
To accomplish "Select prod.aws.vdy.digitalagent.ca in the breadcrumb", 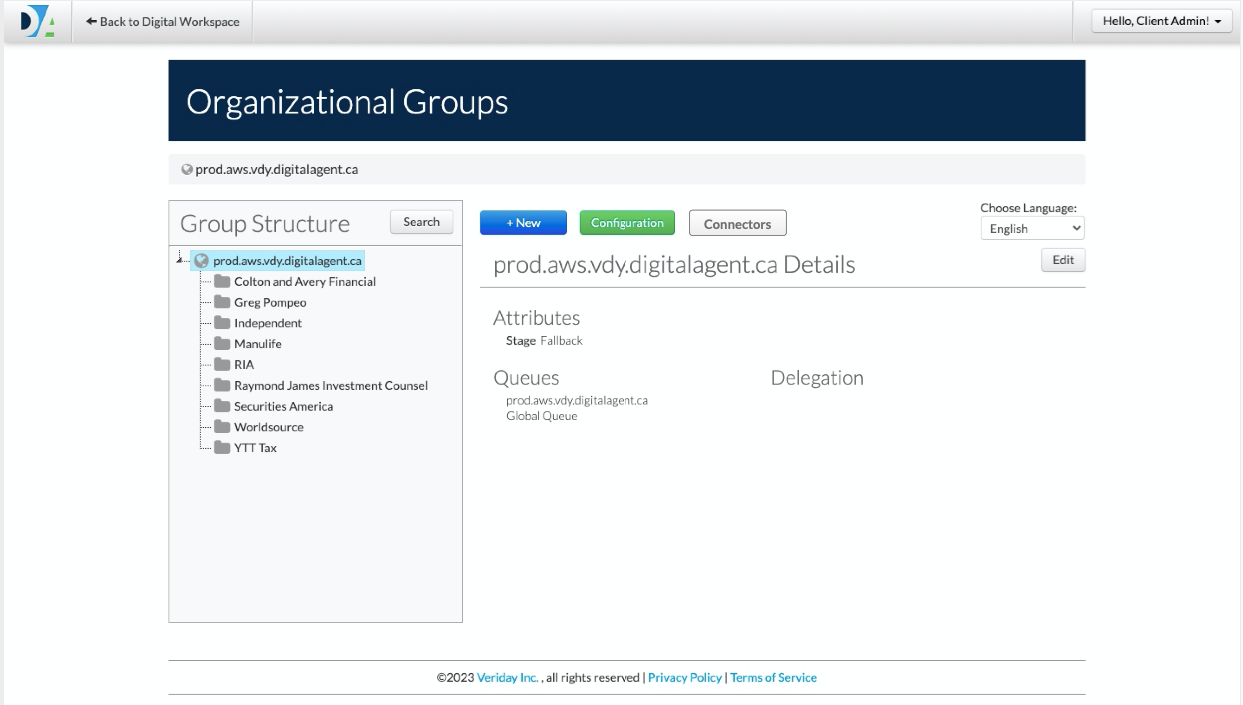I will point(276,170).
